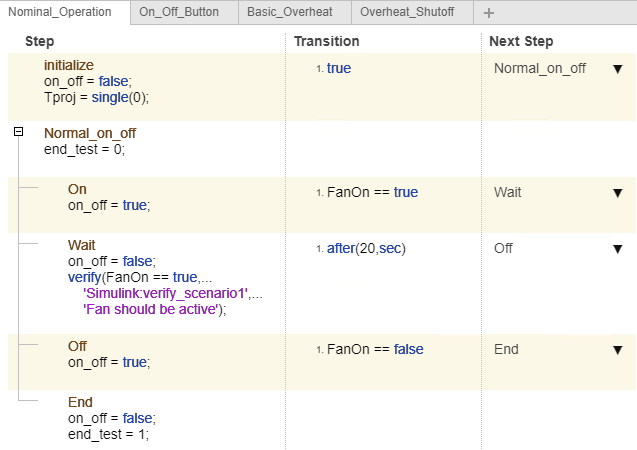Viewport: 637px width, 450px height.
Task: Click the Wait step name
Action: pyautogui.click(x=82, y=245)
